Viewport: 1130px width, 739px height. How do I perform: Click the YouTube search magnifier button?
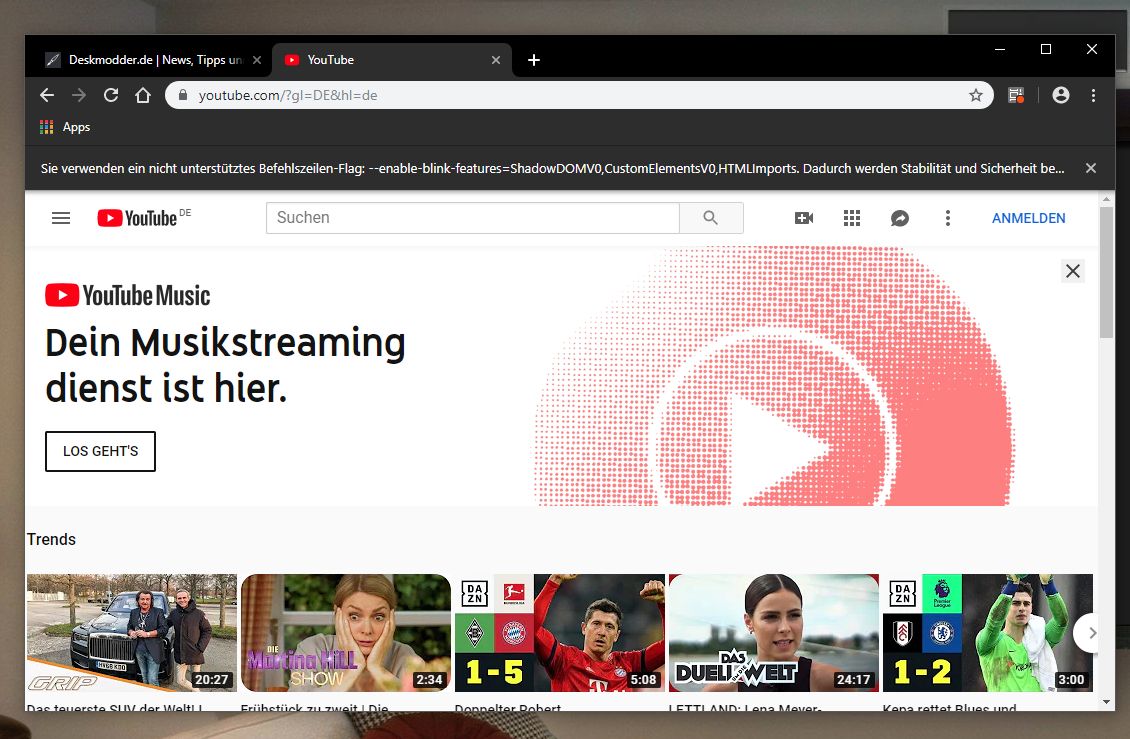(711, 218)
